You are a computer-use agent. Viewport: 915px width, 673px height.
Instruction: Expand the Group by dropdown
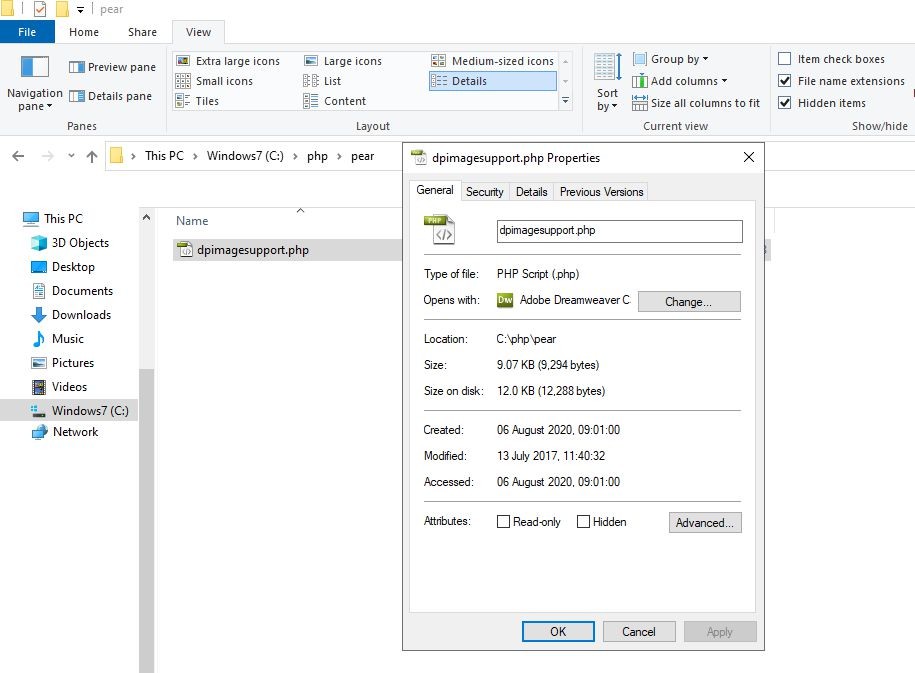(x=679, y=59)
